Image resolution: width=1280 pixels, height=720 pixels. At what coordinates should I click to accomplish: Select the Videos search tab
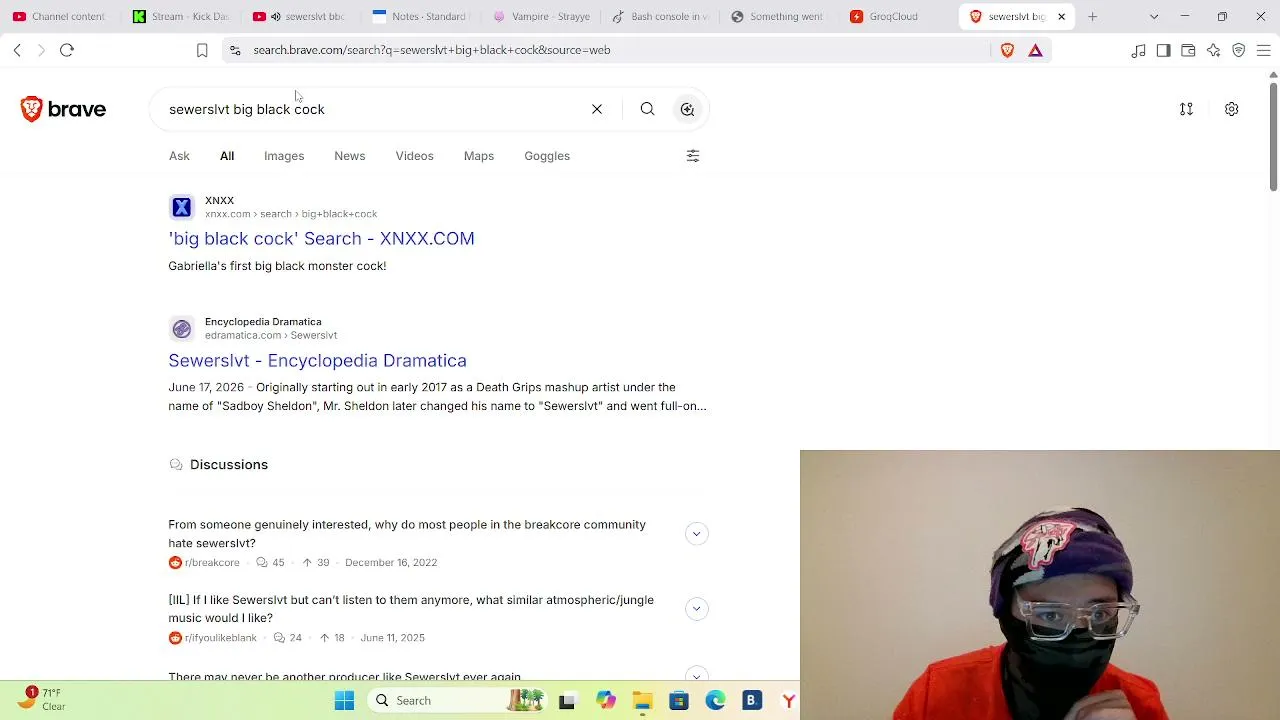point(414,156)
